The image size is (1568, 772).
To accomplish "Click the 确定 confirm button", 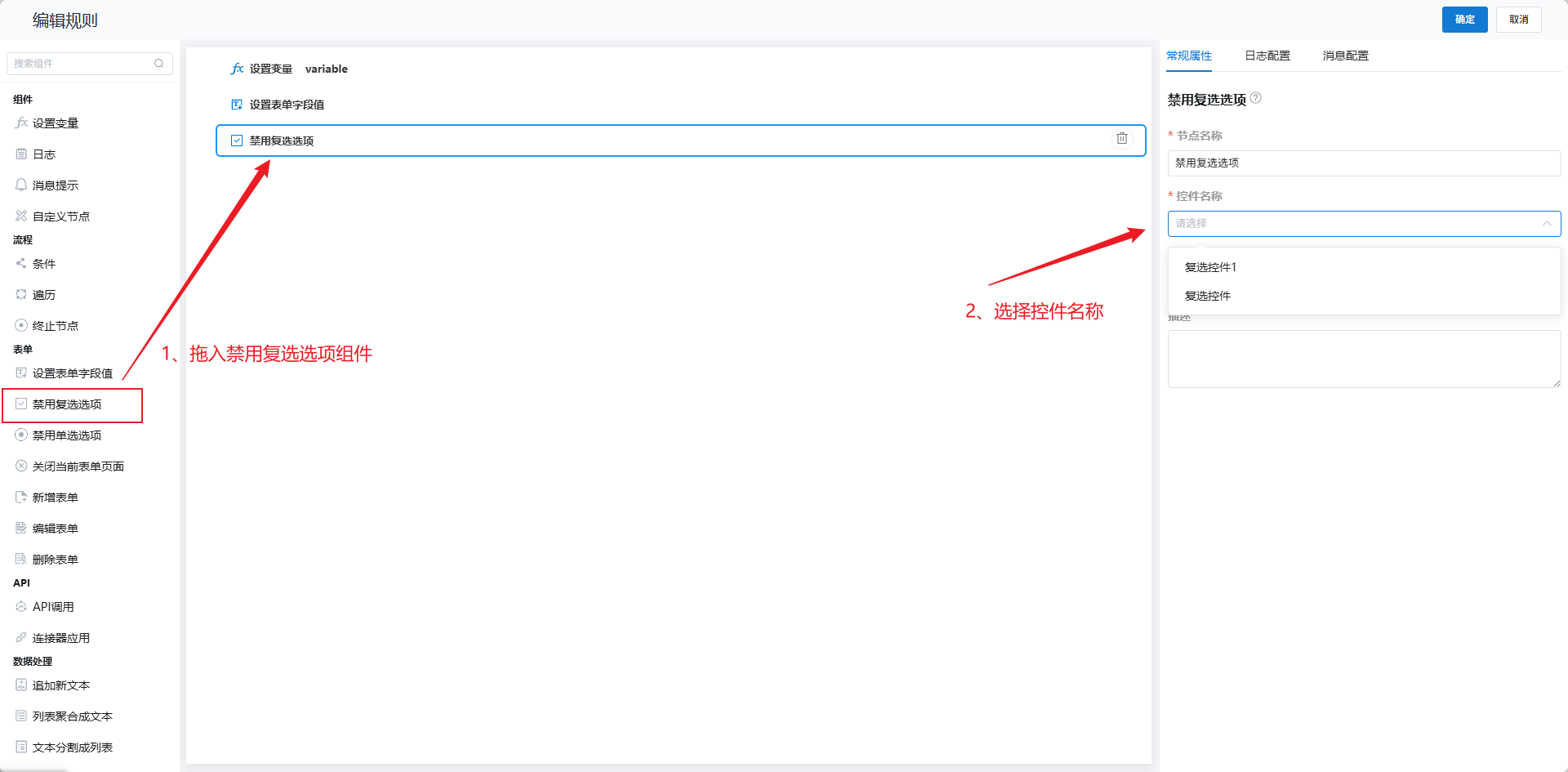I will pos(1464,20).
